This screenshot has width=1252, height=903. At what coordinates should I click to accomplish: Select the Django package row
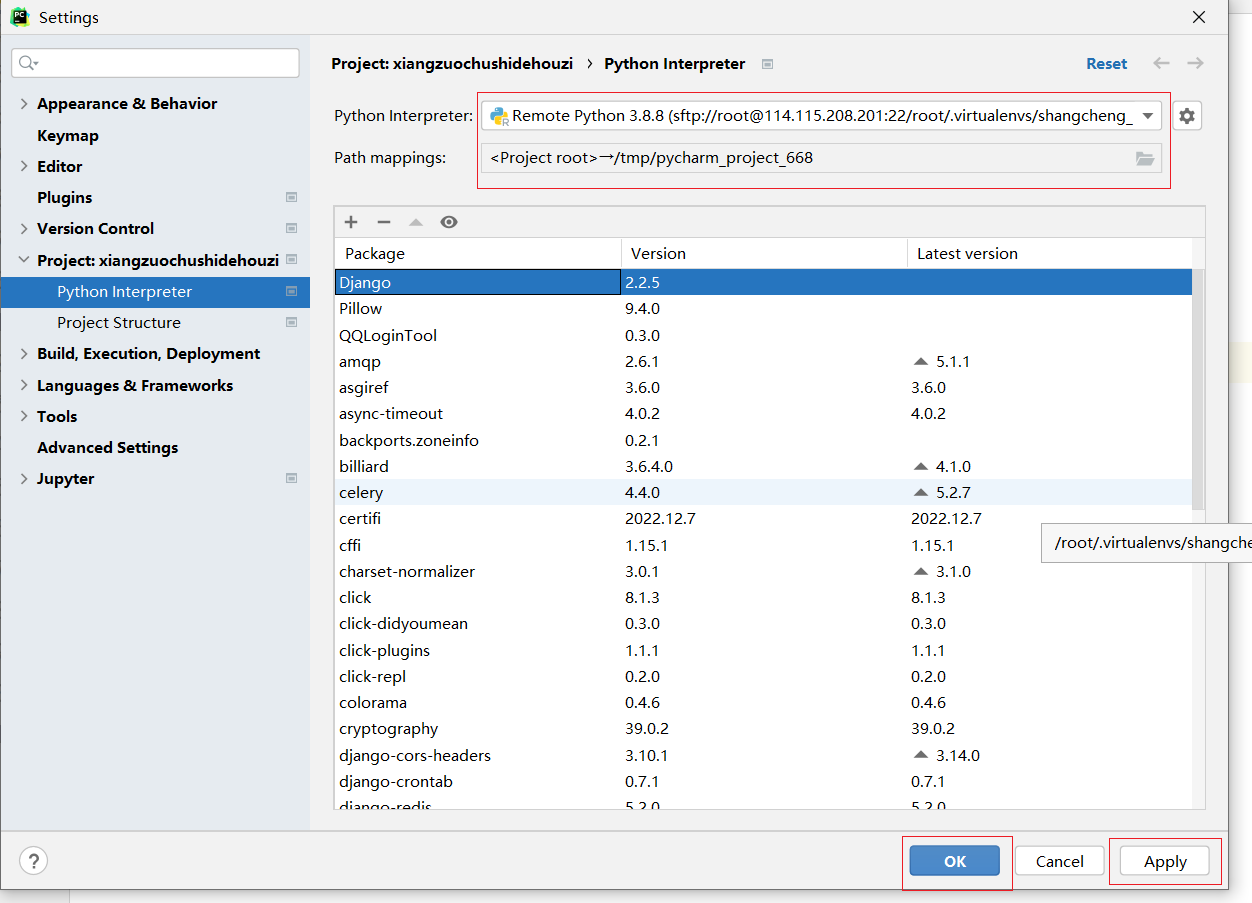pos(763,282)
